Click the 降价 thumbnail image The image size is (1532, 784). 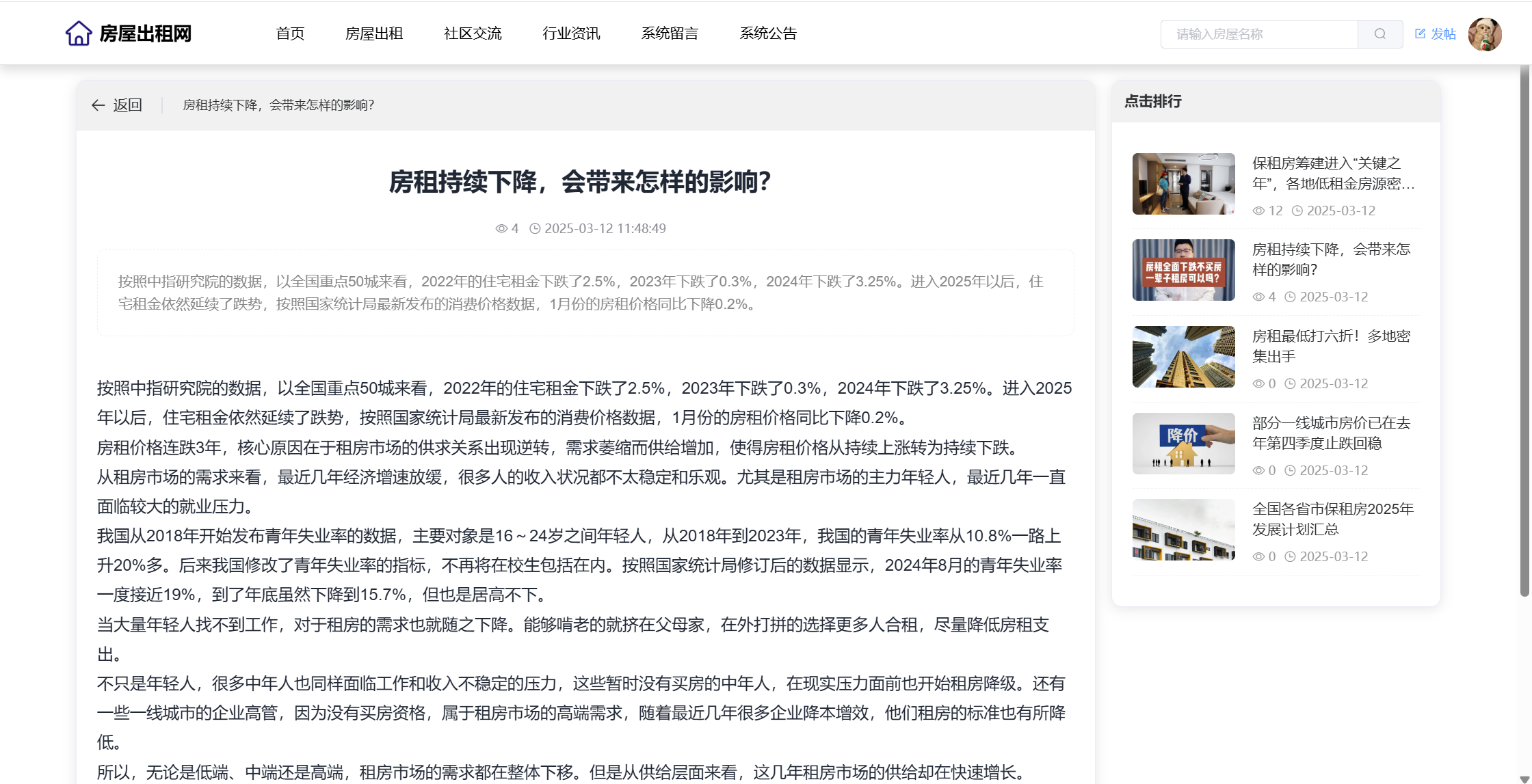pos(1183,444)
